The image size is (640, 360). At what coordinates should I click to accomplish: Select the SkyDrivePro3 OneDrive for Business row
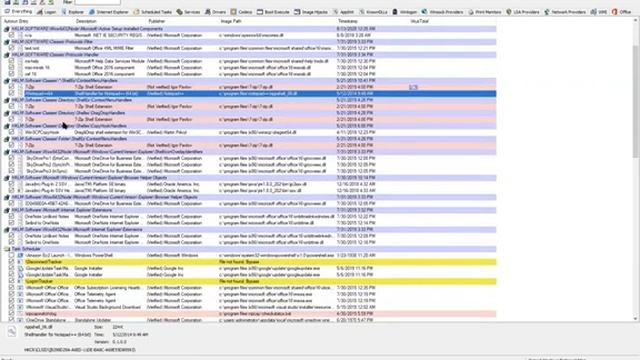(250, 171)
